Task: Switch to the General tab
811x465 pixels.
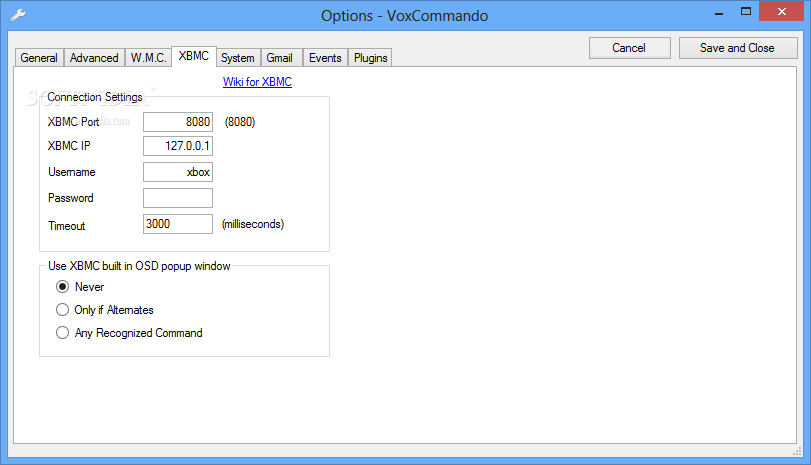Action: (39, 57)
